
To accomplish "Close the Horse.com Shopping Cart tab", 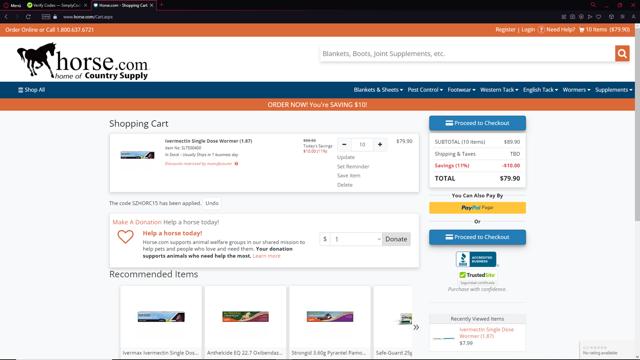I will 152,5.
